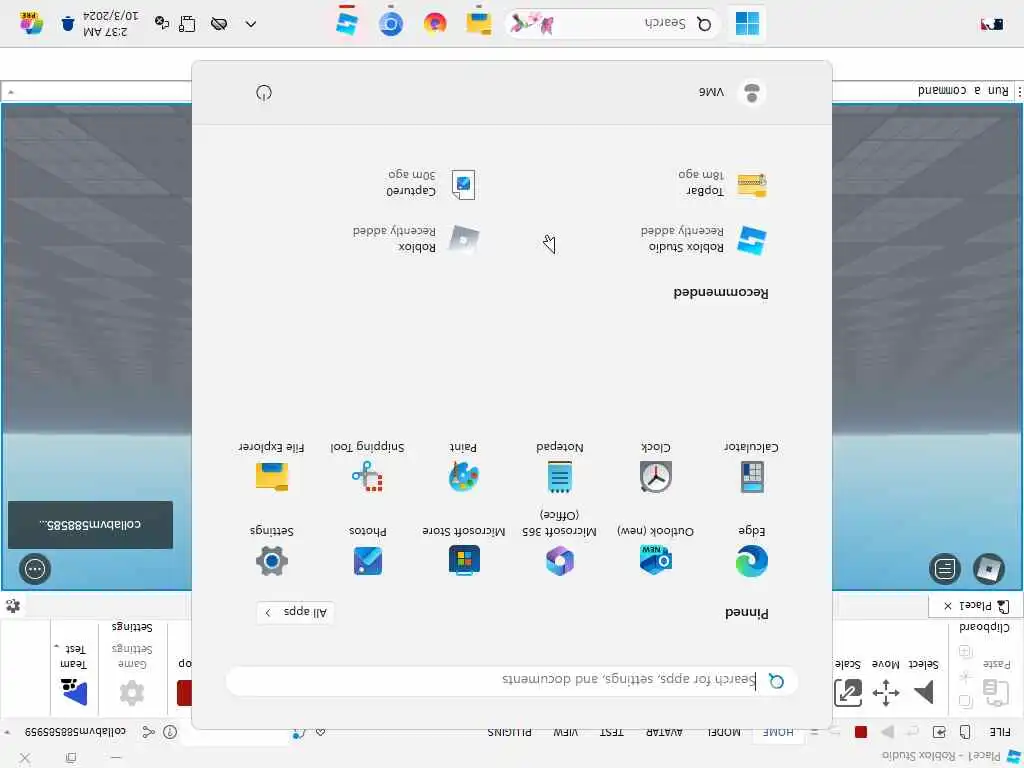1024x768 pixels.
Task: Click gear icon beside viewport tab bar
Action: [13, 606]
